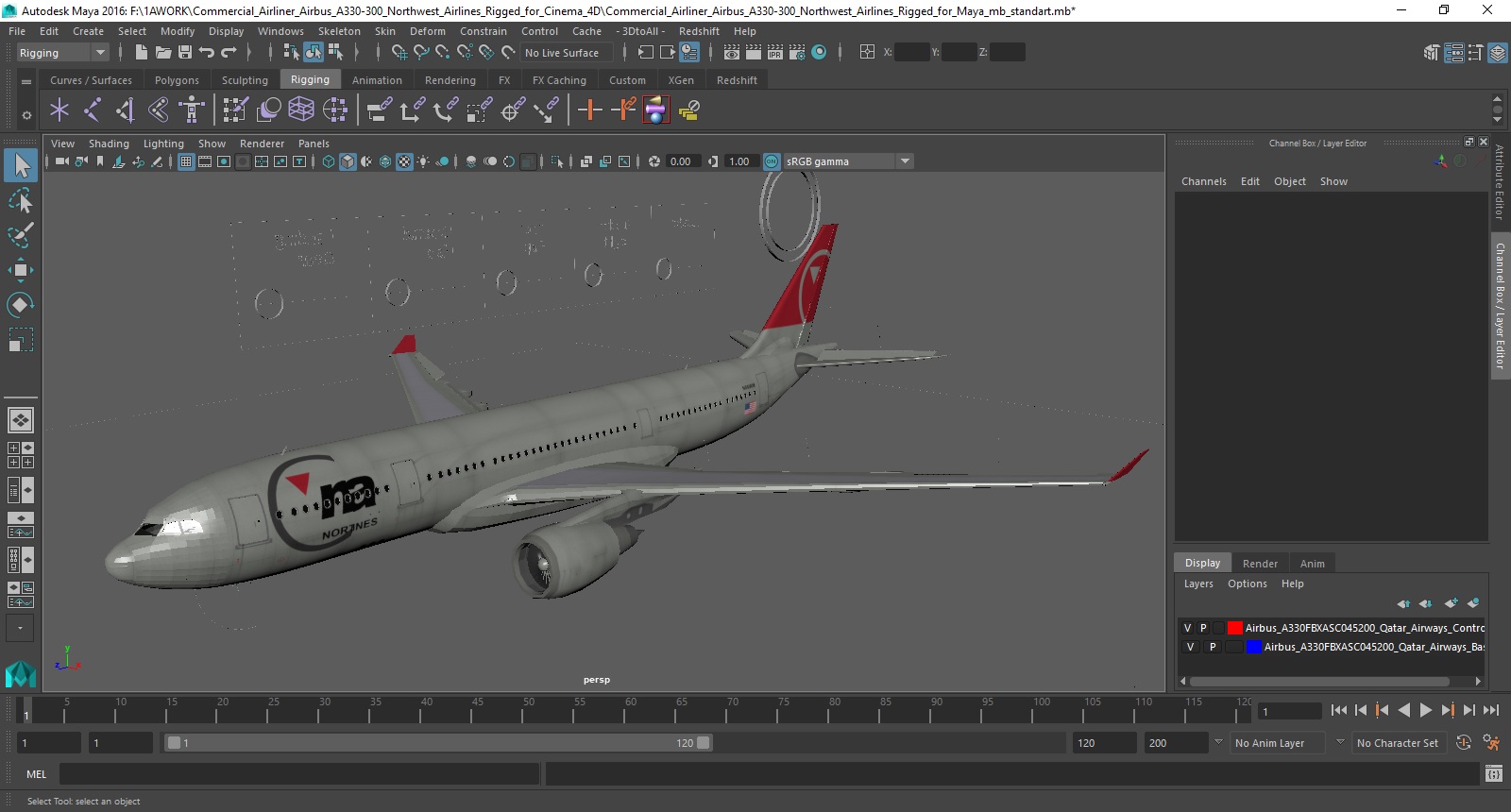Click the Create IK Handle shelf icon
Image resolution: width=1511 pixels, height=812 pixels.
(126, 110)
